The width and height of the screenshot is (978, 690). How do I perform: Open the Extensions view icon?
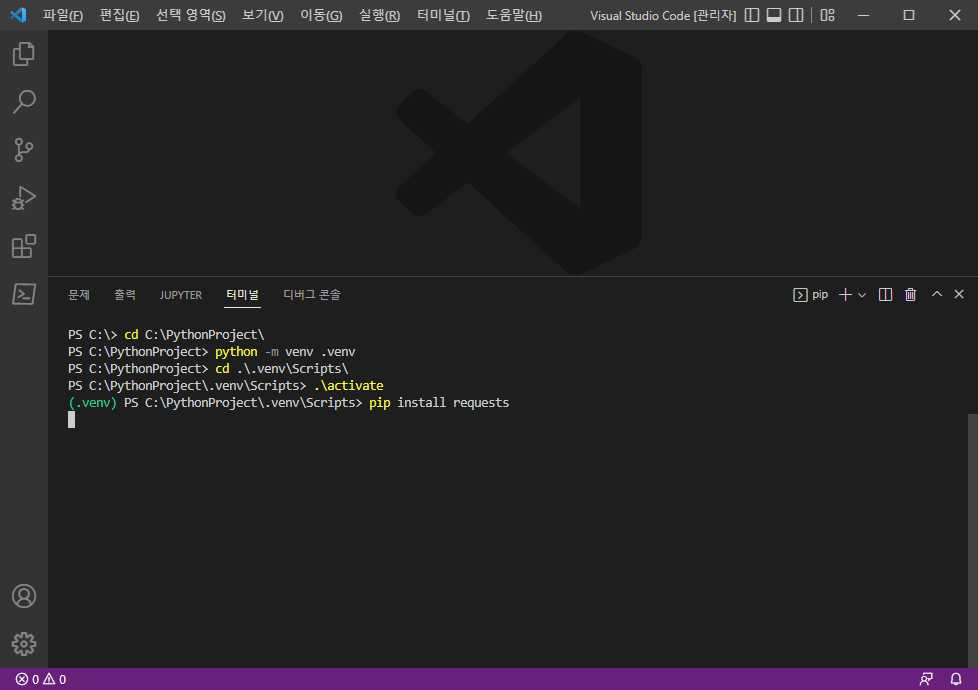[x=24, y=246]
